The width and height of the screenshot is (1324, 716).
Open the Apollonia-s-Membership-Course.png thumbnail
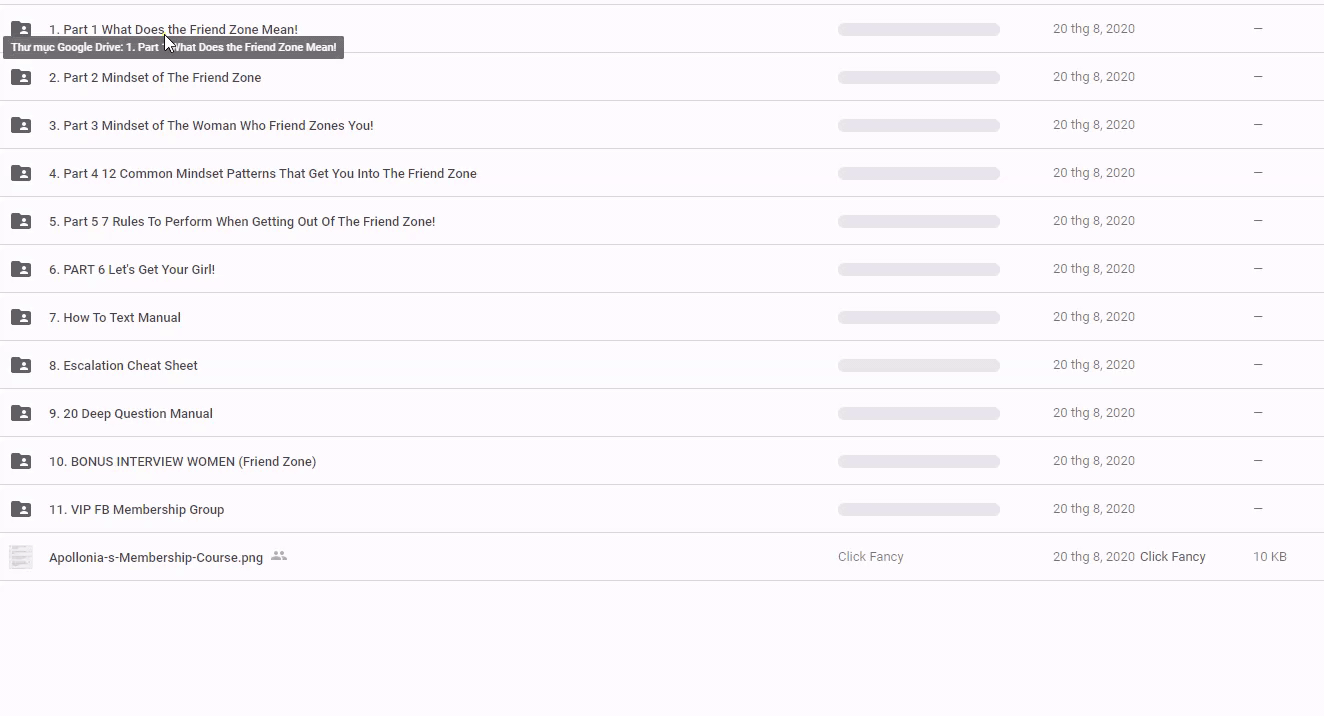tap(21, 557)
